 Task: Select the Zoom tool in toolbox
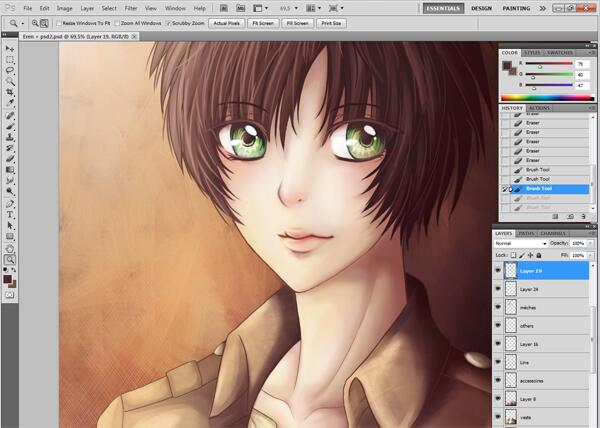click(x=10, y=260)
